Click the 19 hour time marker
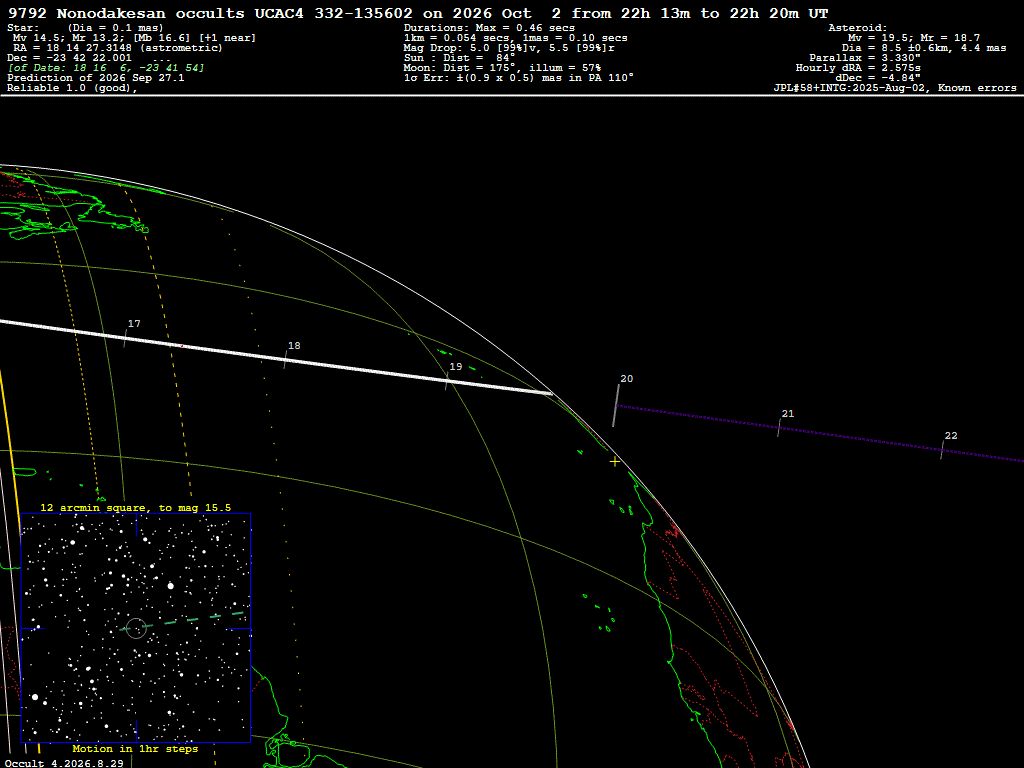This screenshot has width=1024, height=768. point(456,367)
